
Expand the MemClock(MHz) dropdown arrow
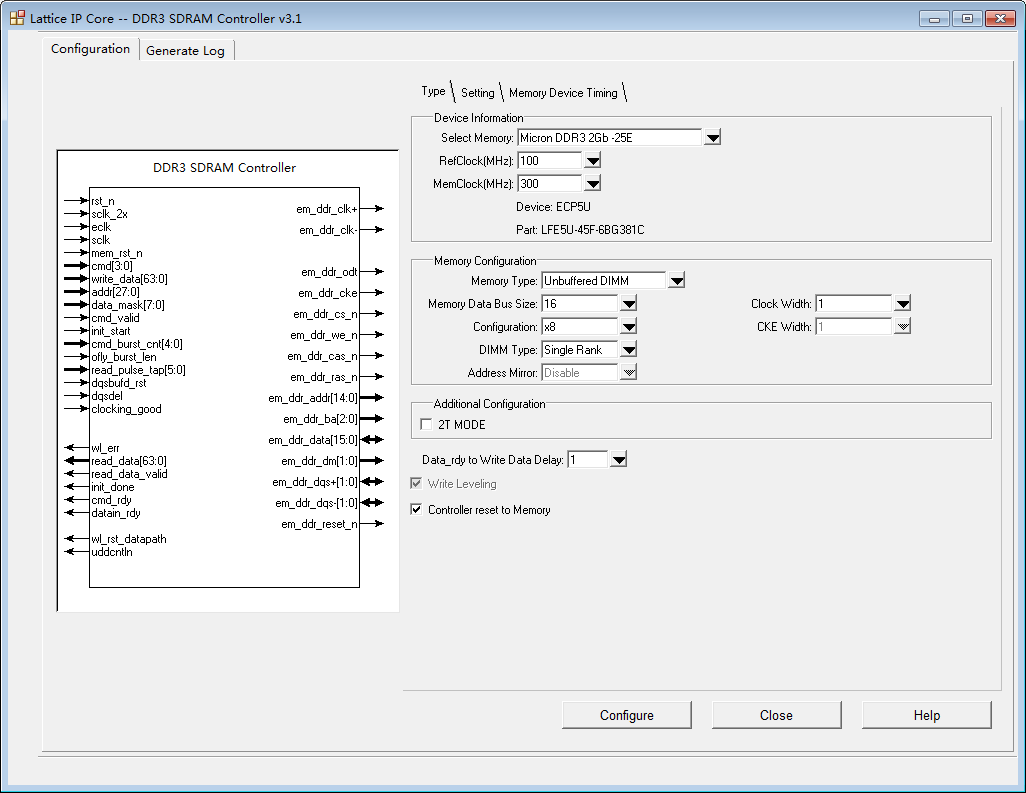(x=592, y=184)
